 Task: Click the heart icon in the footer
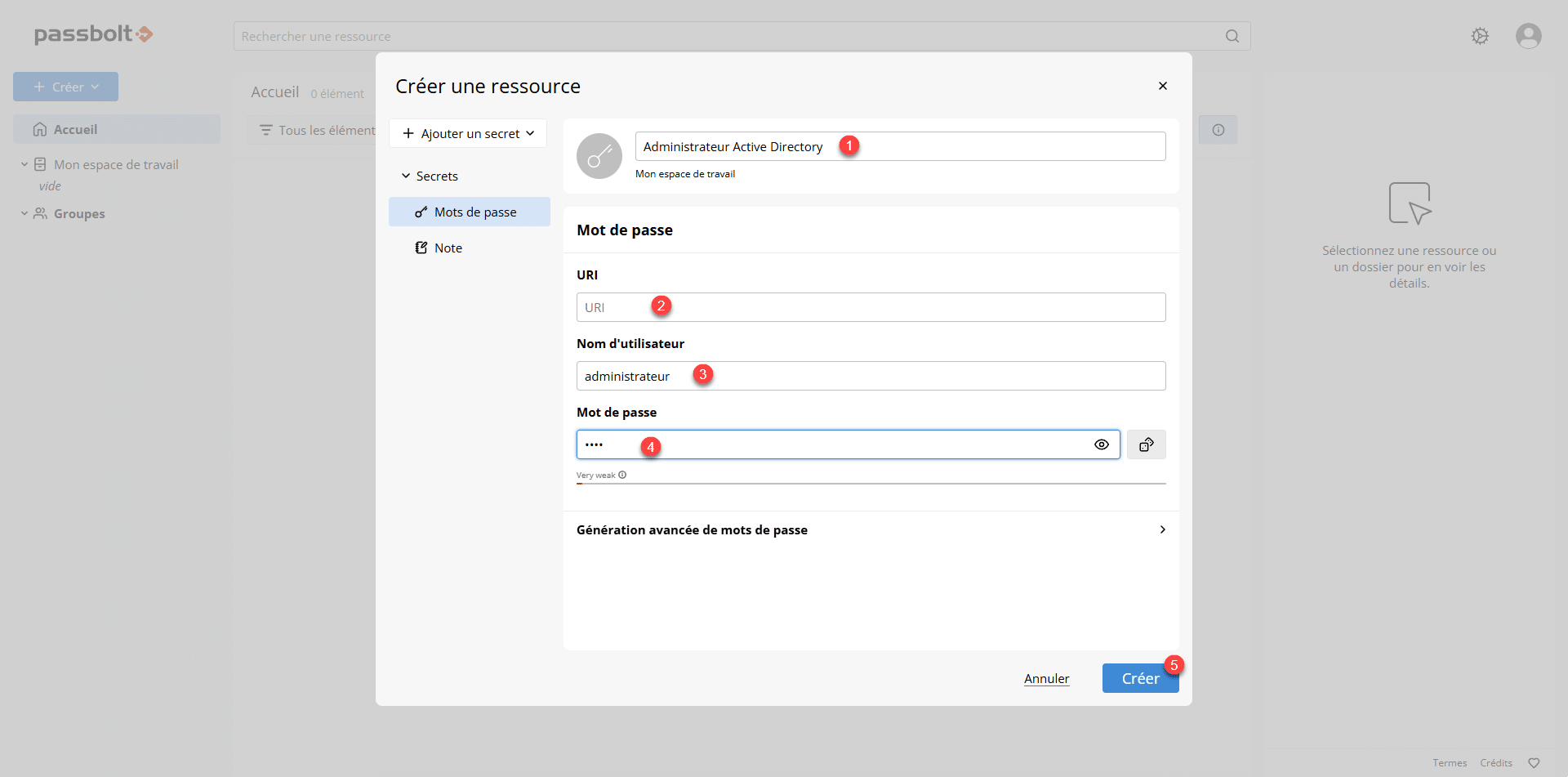(1534, 763)
